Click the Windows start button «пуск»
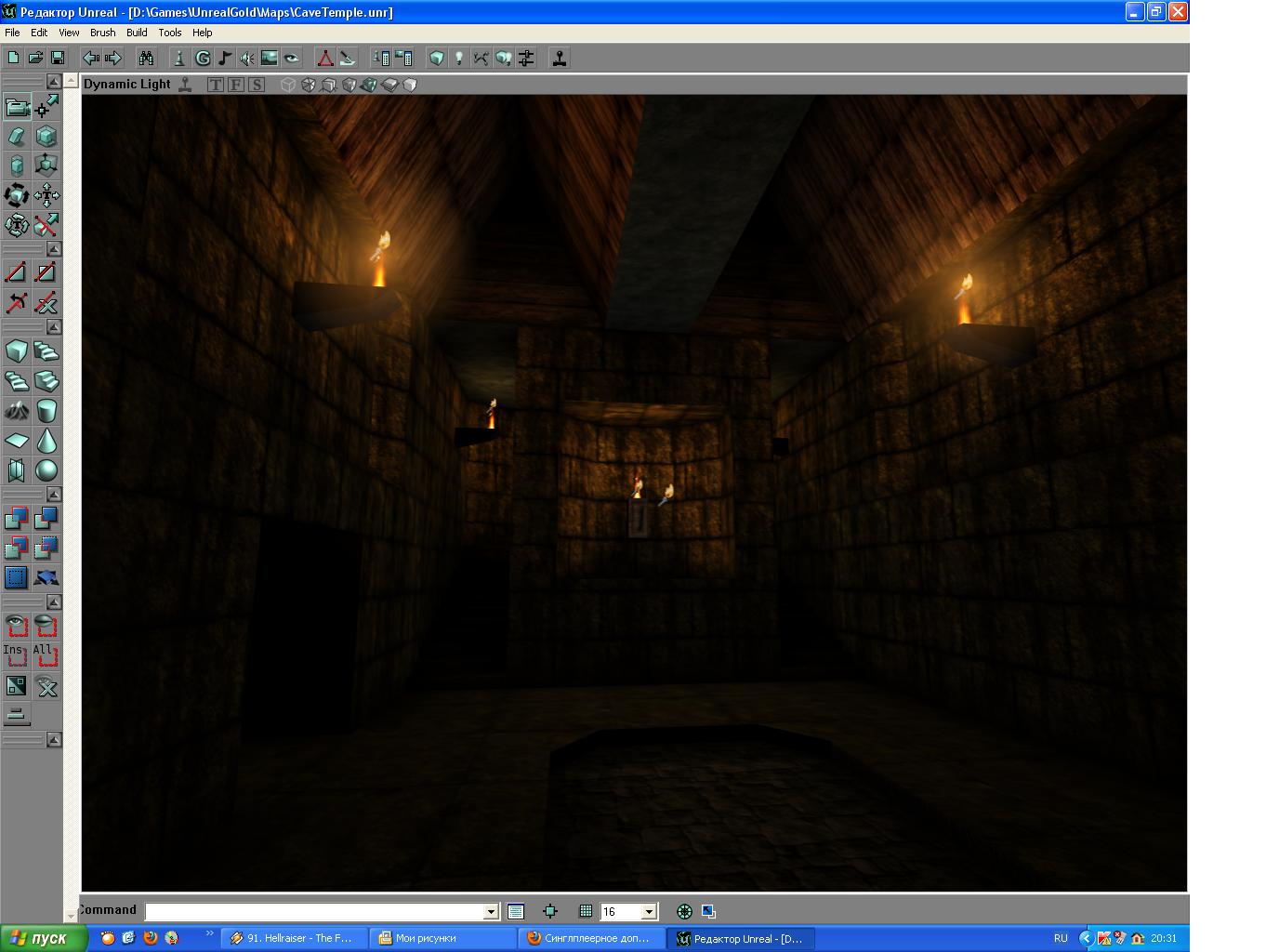 [x=44, y=938]
